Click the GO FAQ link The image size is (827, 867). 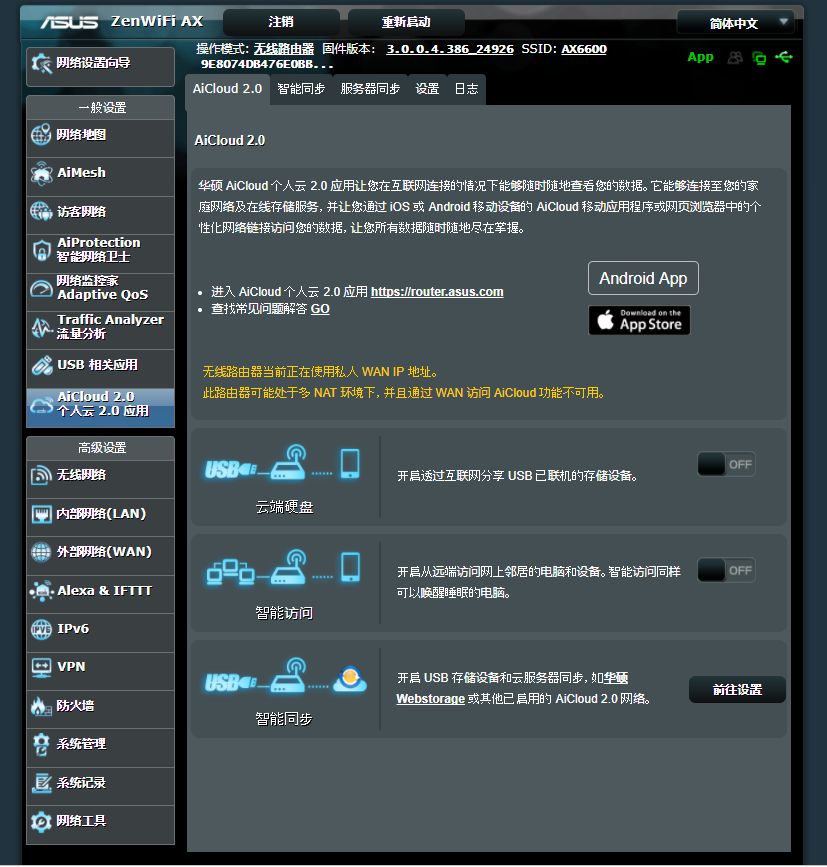pos(320,309)
